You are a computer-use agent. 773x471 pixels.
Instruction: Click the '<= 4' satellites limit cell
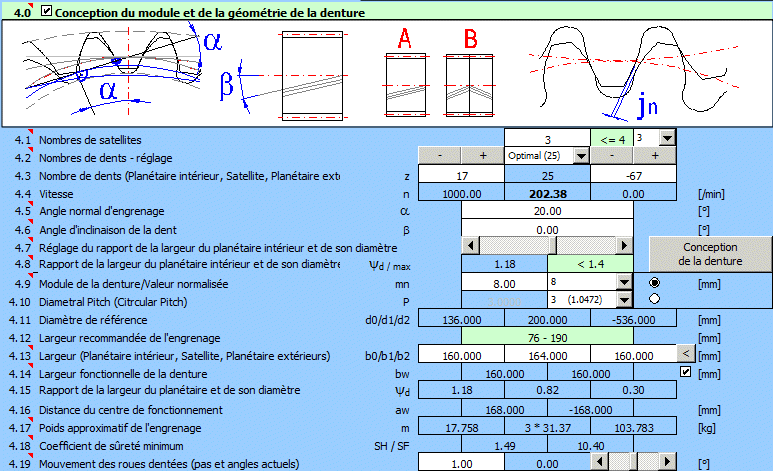click(612, 140)
